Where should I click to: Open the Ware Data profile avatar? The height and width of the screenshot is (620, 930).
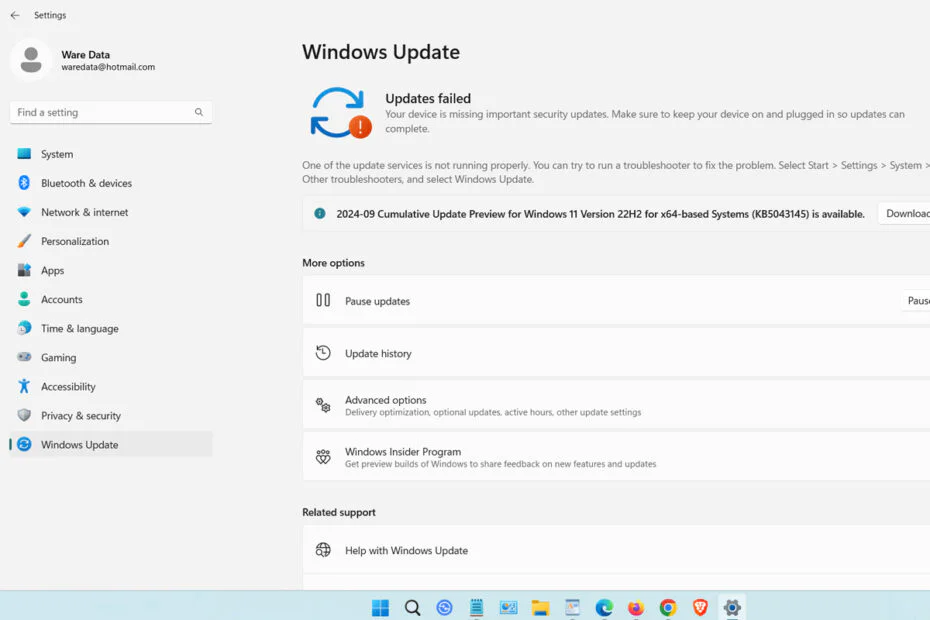click(31, 60)
